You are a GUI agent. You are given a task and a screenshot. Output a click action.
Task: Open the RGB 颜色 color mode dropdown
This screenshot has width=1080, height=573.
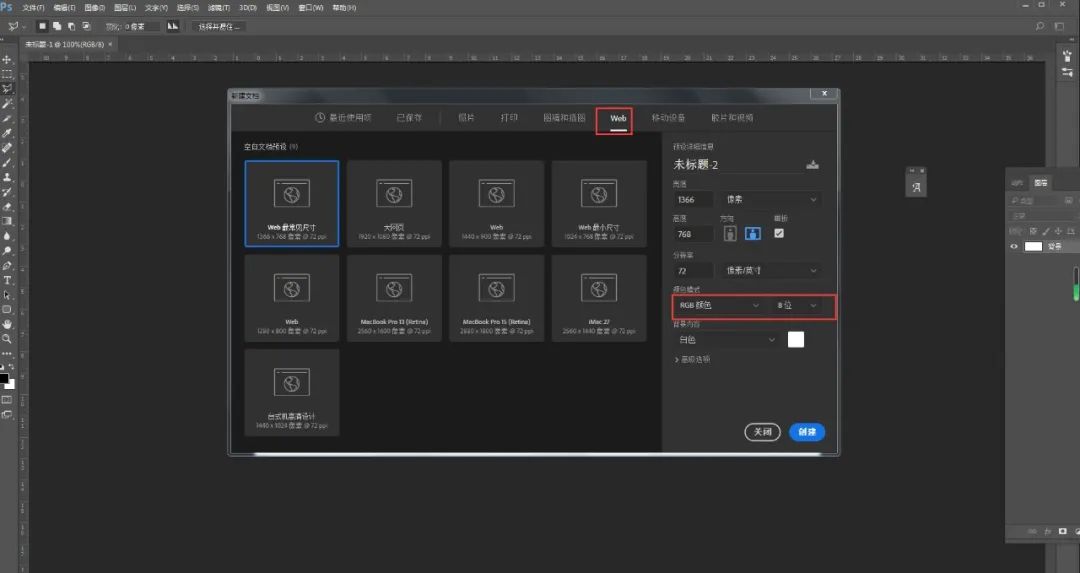pyautogui.click(x=716, y=305)
